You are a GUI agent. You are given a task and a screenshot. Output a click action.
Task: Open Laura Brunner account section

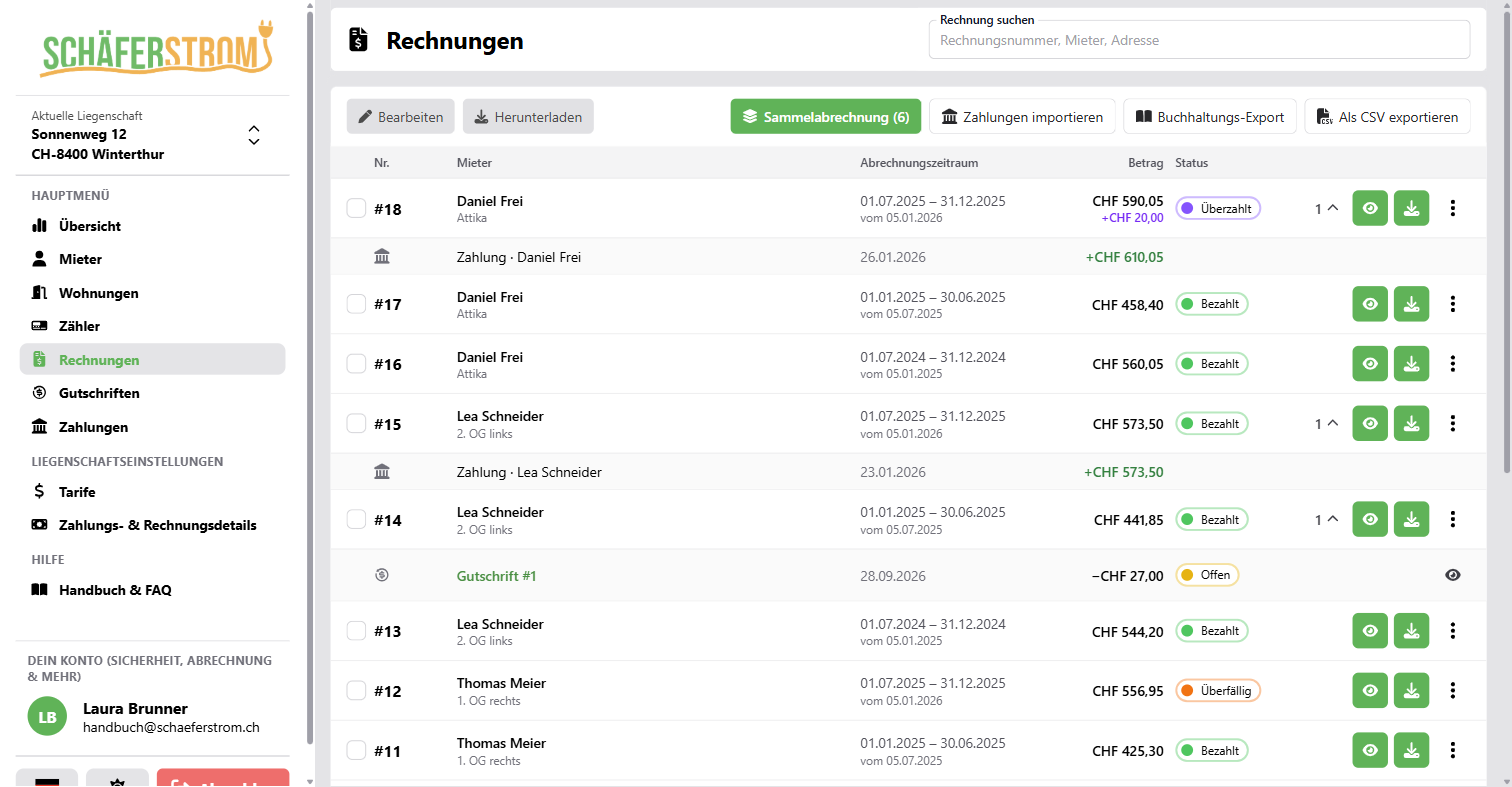(152, 717)
